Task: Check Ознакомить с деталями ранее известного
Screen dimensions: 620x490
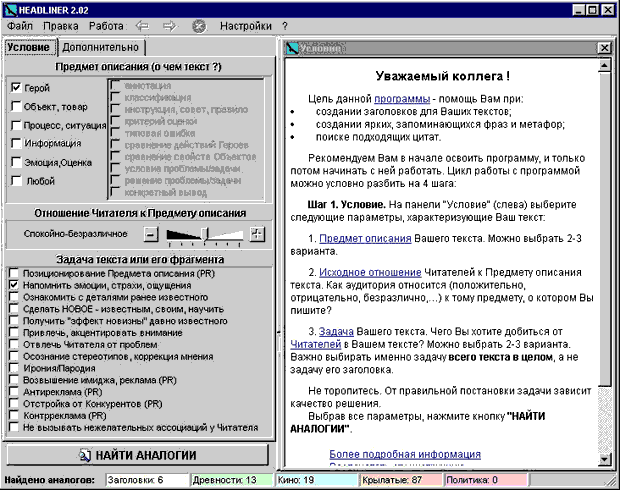Action: [14, 297]
